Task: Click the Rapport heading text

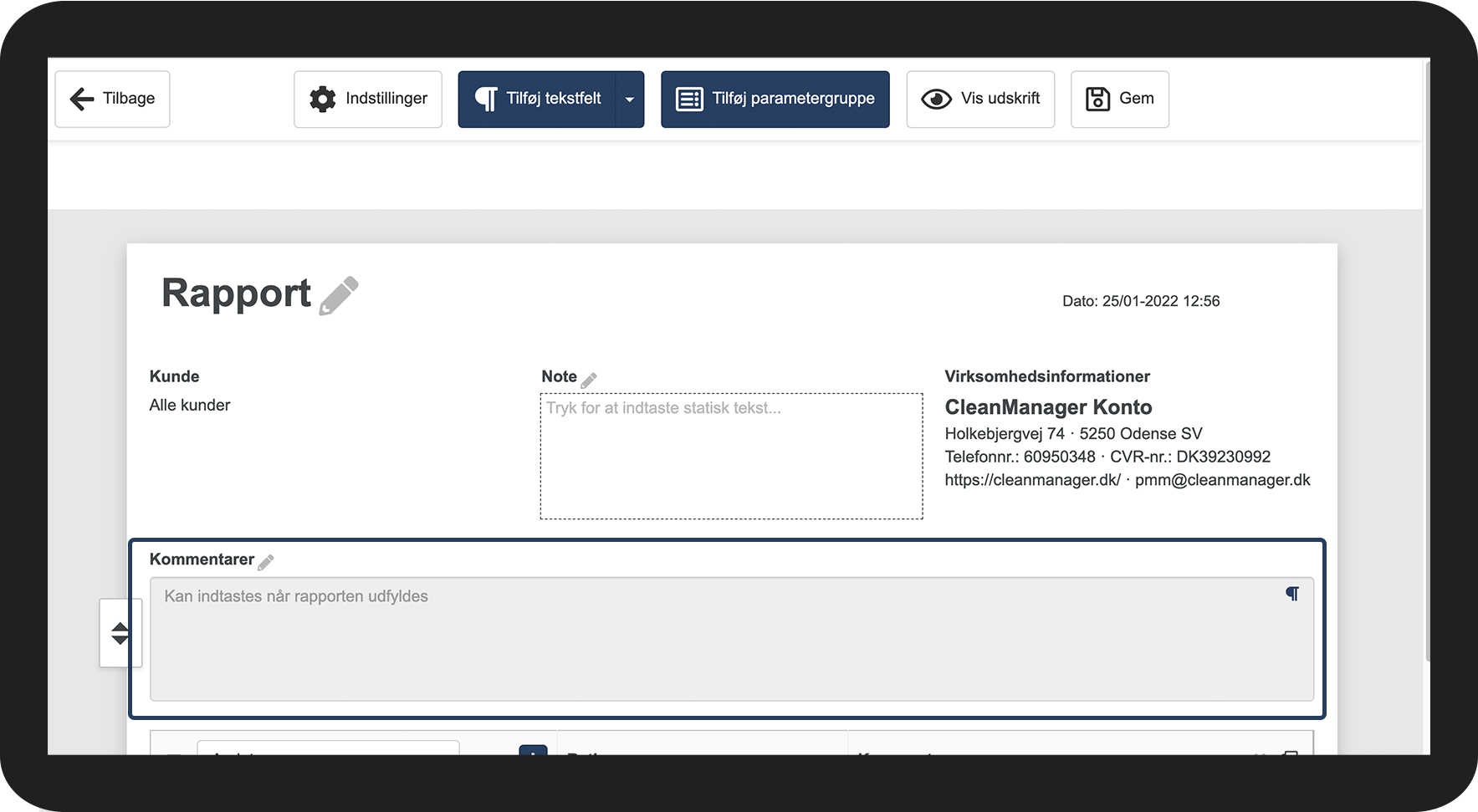Action: pyautogui.click(x=236, y=294)
